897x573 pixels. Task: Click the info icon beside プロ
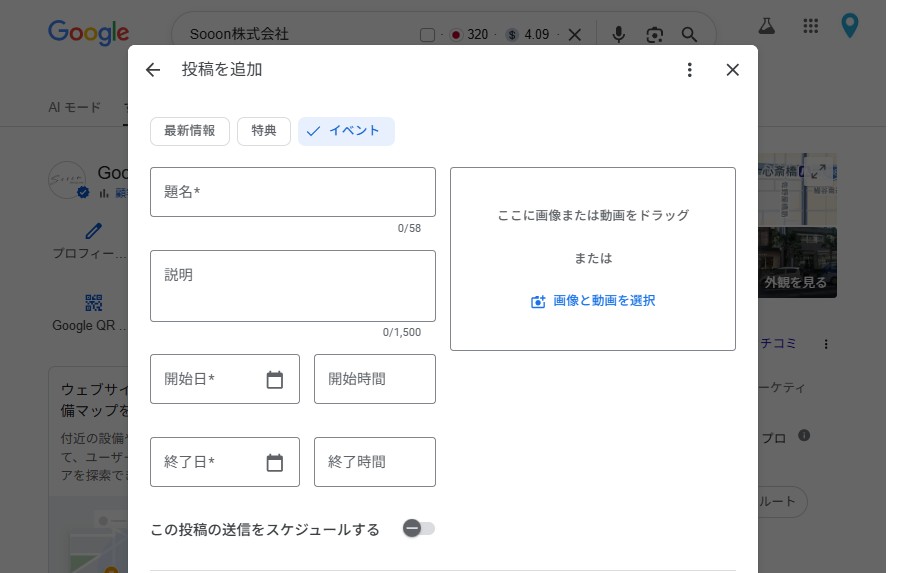point(804,436)
